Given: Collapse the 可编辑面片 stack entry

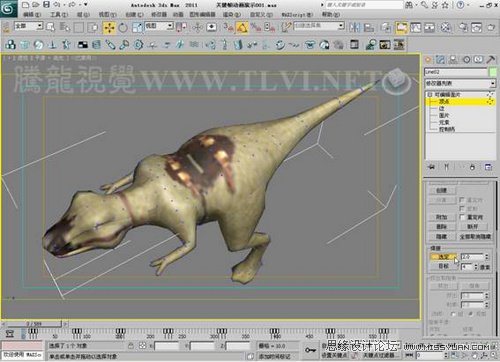Looking at the screenshot, I should click(x=430, y=95).
